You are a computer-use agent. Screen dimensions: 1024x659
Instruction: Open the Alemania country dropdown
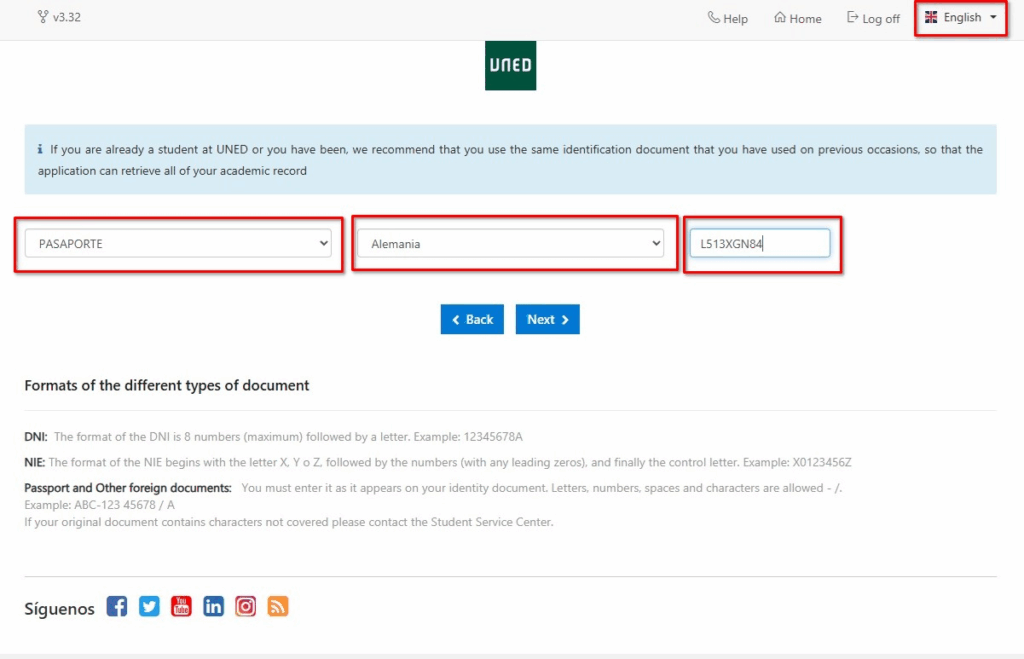(x=510, y=243)
